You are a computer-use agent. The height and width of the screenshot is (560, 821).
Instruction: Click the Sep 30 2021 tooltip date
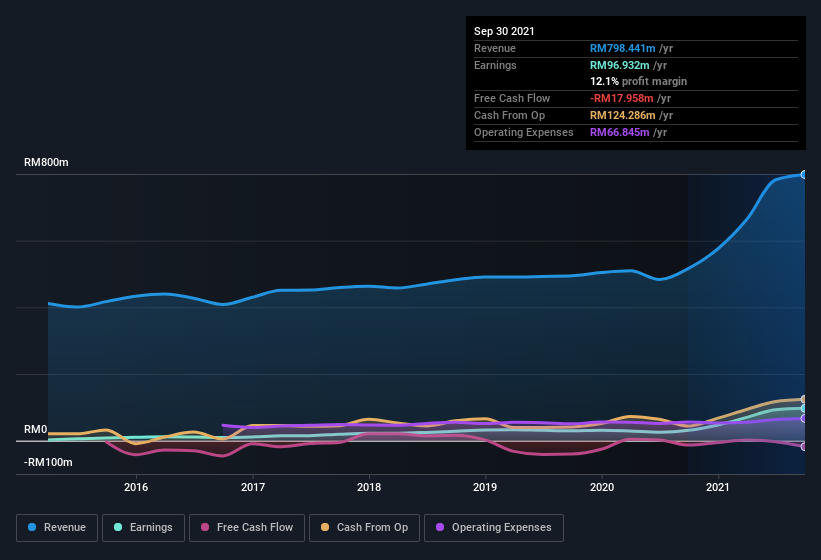pyautogui.click(x=504, y=31)
